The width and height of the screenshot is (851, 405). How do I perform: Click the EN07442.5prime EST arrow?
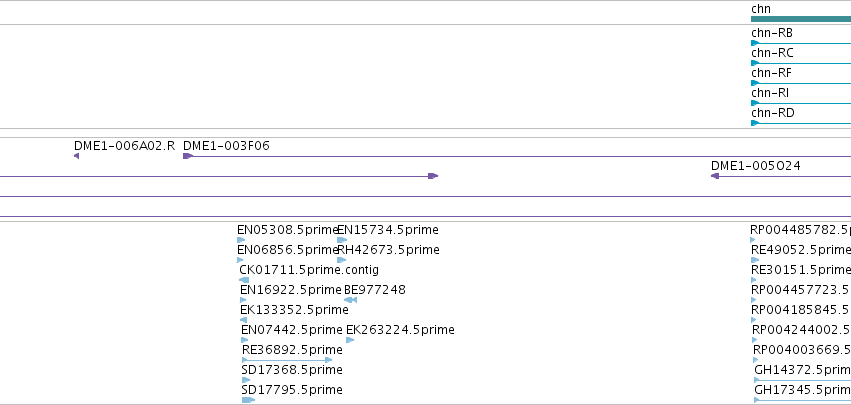coord(245,340)
